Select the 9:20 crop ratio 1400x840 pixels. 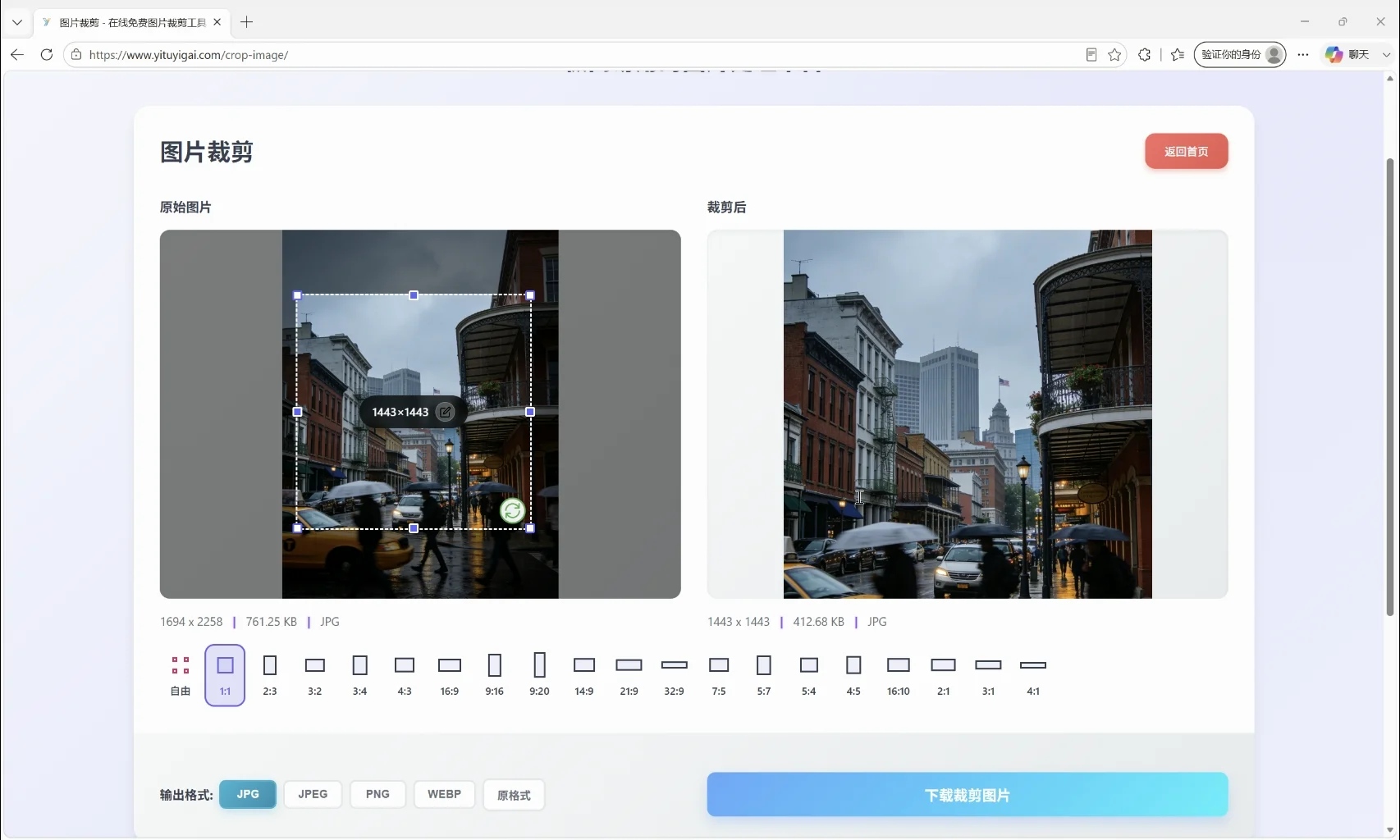tap(539, 675)
